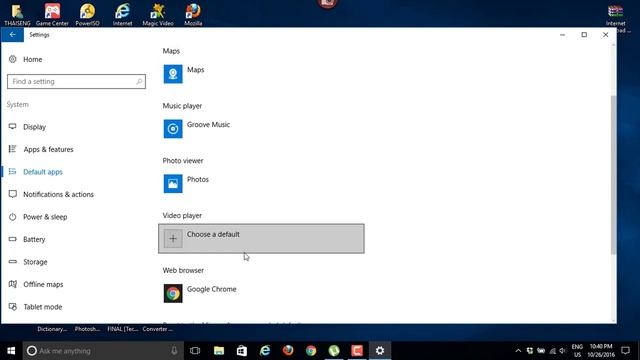The height and width of the screenshot is (360, 640).
Task: Open the Internet Explorer desktop shortcut
Action: click(122, 14)
